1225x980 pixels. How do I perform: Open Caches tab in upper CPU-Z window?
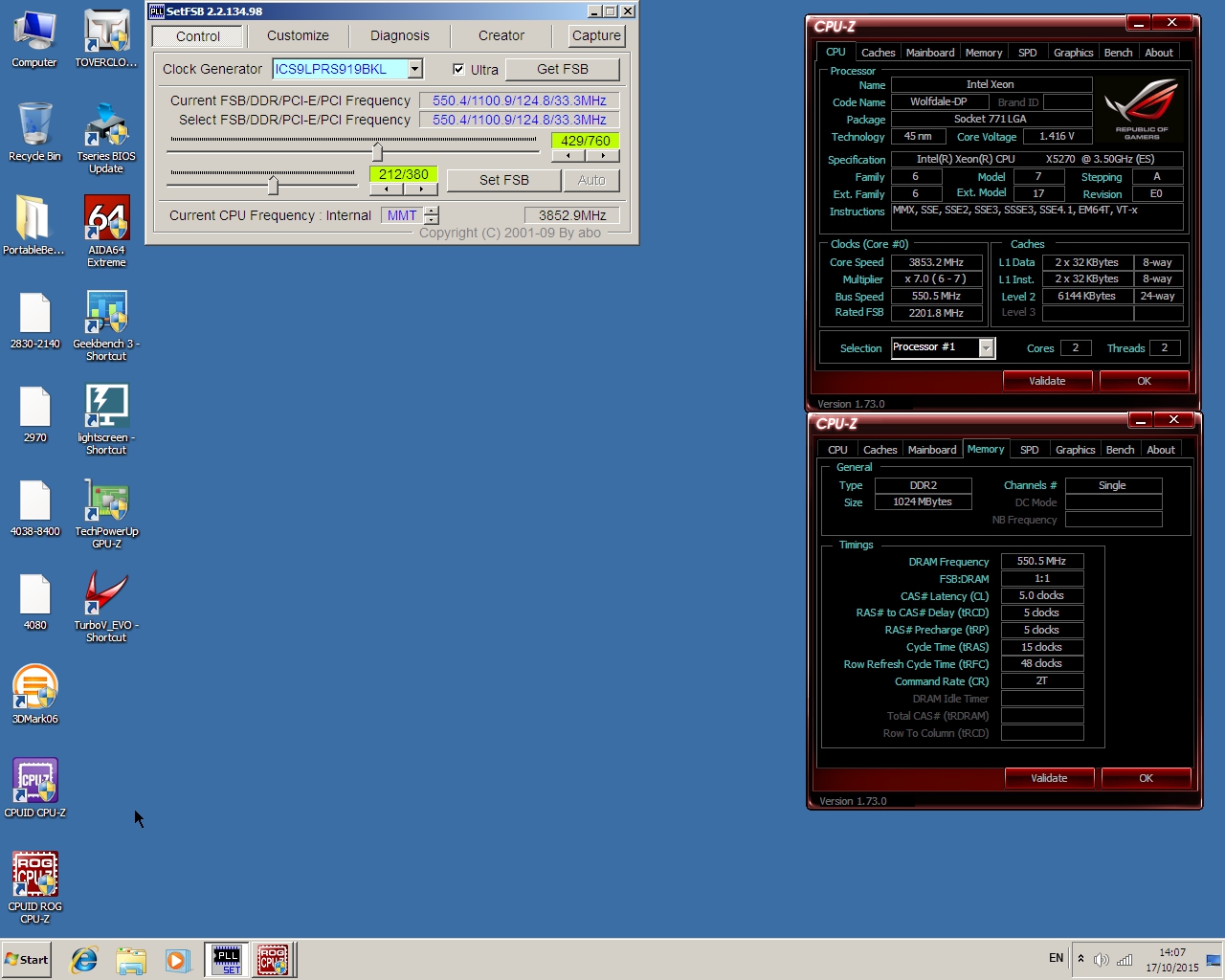(x=878, y=53)
